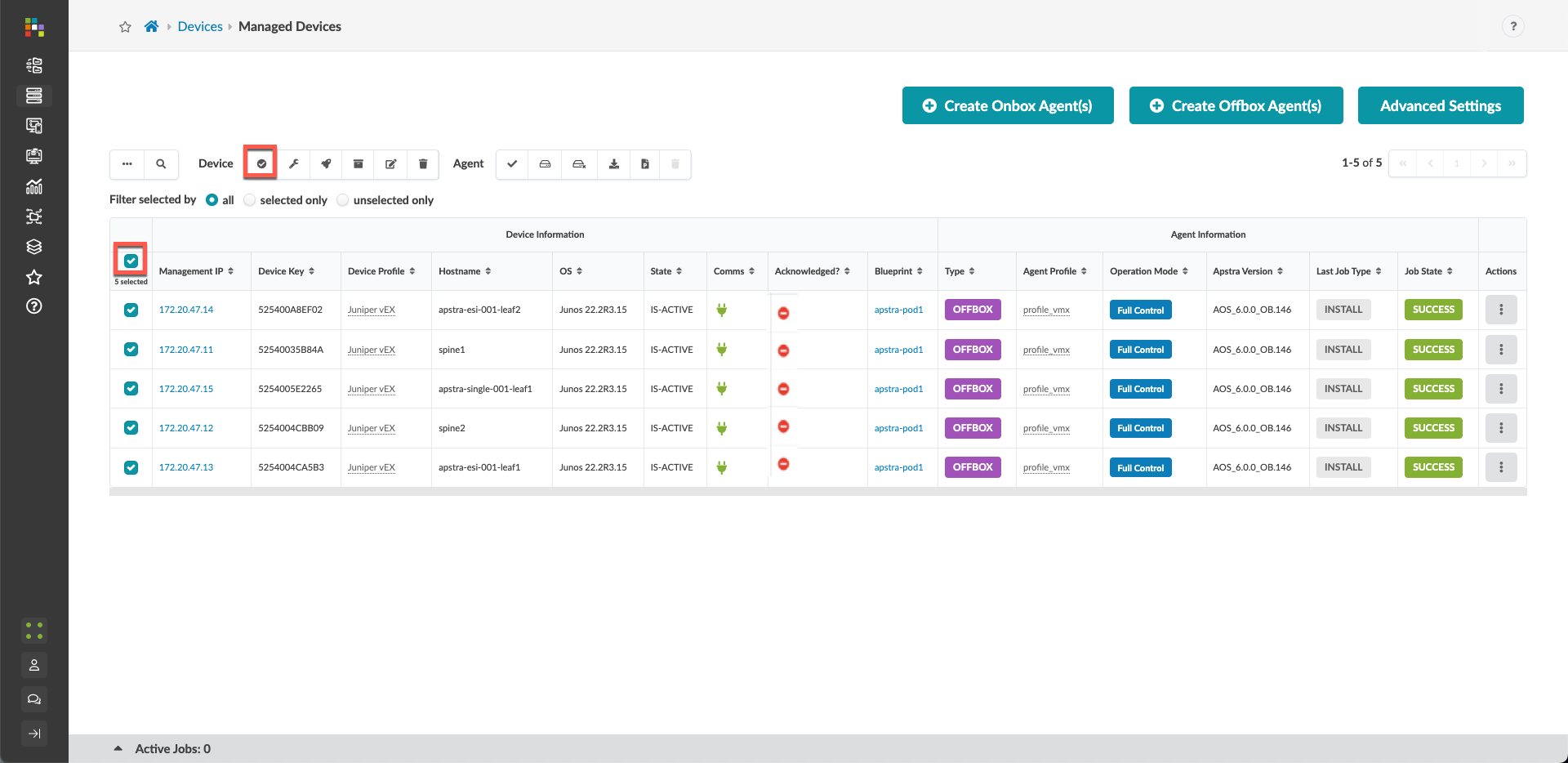The image size is (1568, 763).
Task: Open the Blueprints sidebar icon
Action: [34, 65]
